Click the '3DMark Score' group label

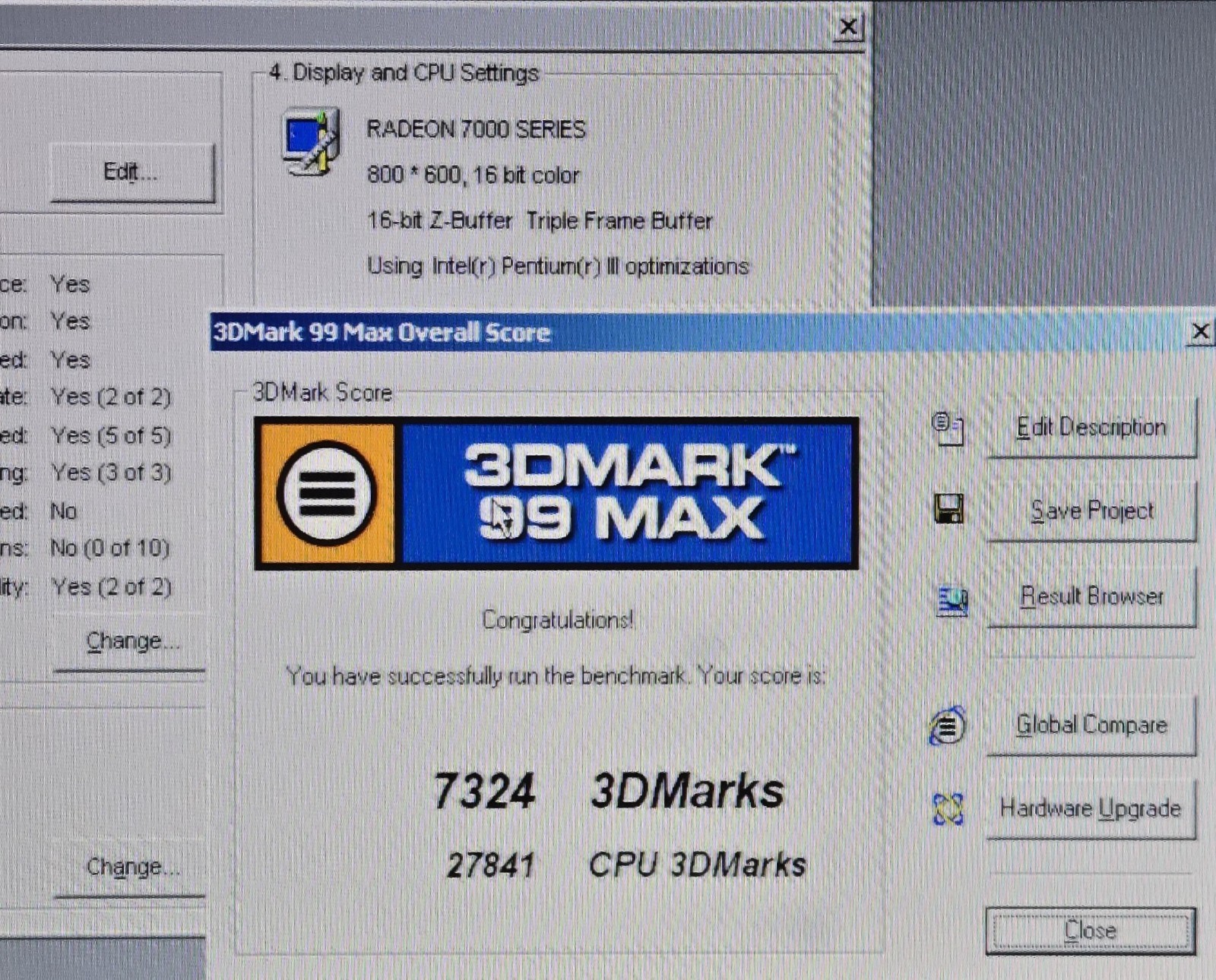[322, 393]
